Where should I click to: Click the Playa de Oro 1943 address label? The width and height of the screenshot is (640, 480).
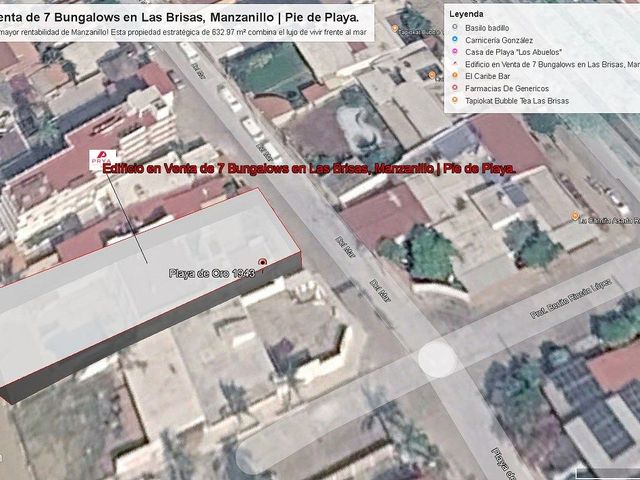click(x=212, y=273)
